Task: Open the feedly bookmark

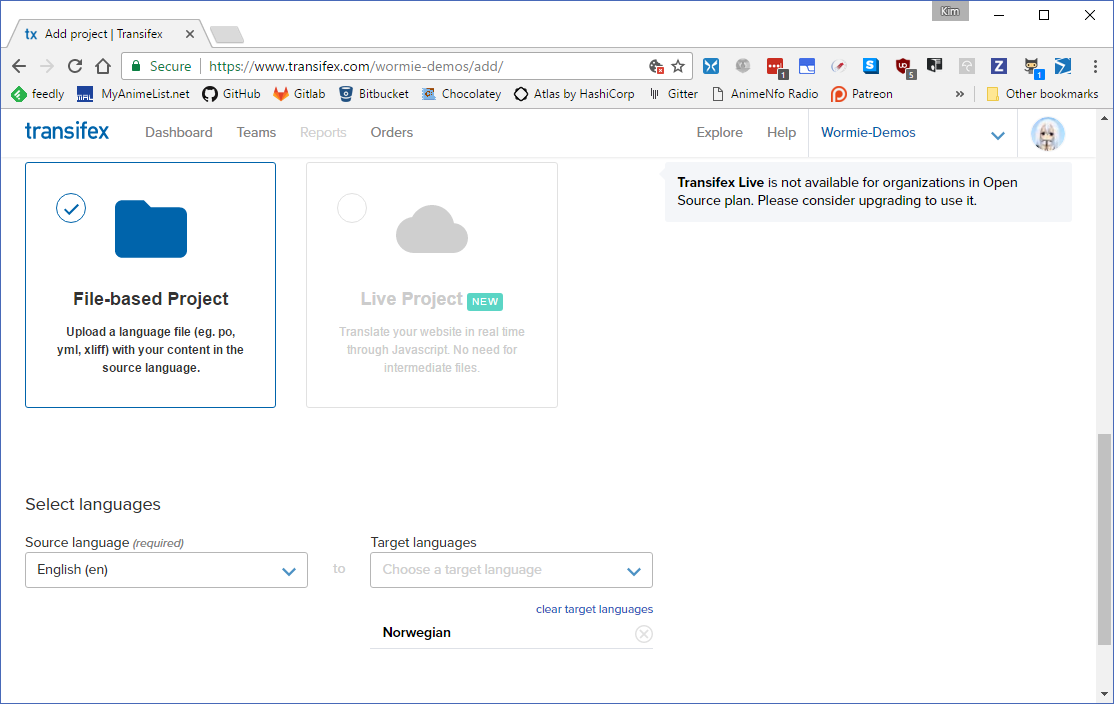Action: (x=38, y=94)
